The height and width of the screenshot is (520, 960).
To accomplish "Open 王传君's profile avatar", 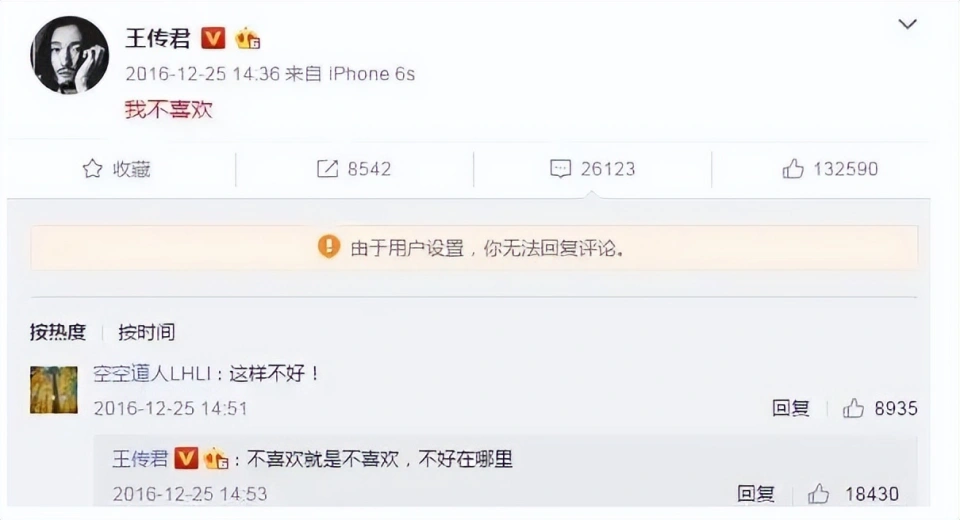I will (x=69, y=55).
